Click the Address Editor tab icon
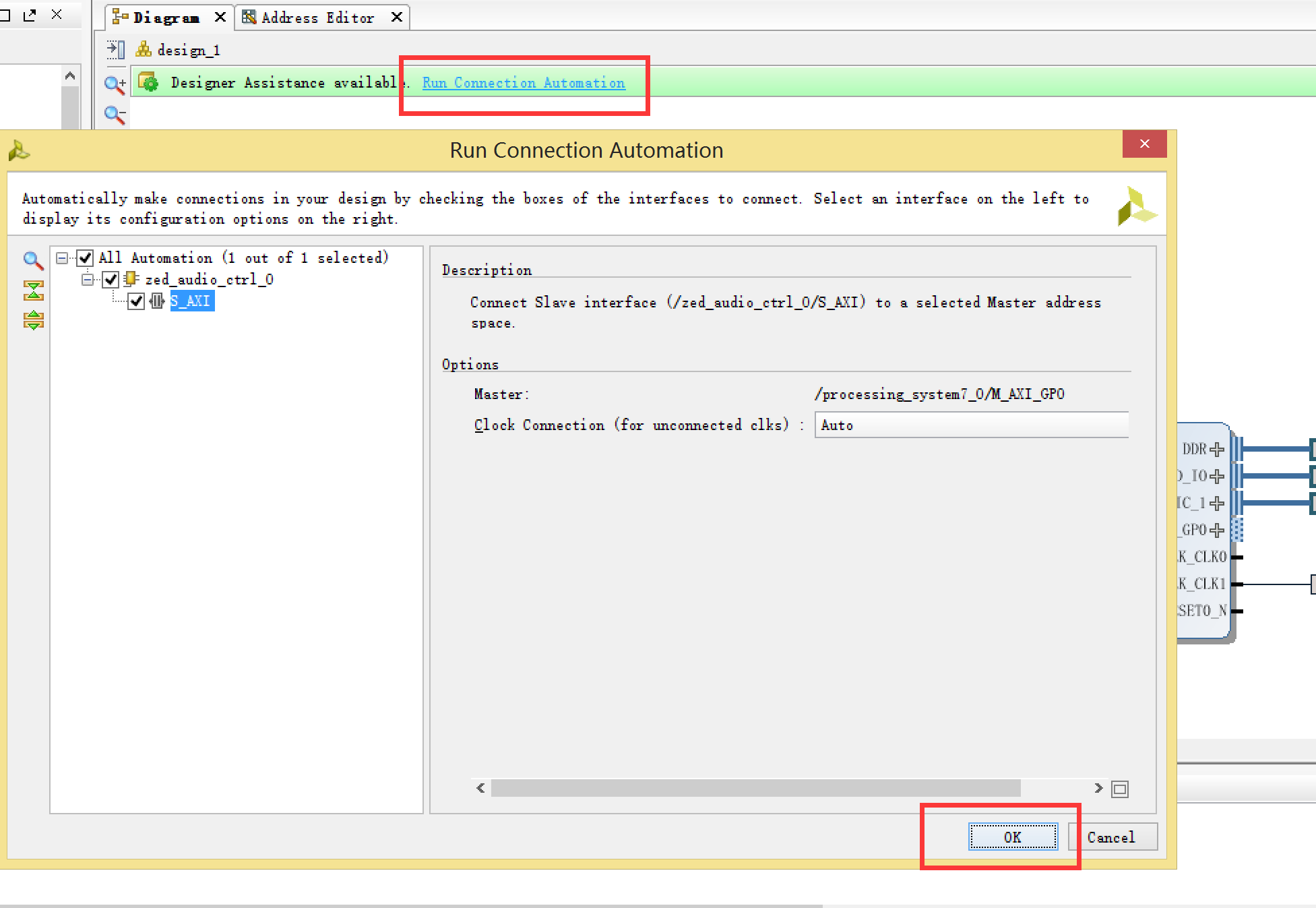The width and height of the screenshot is (1316, 908). (249, 17)
